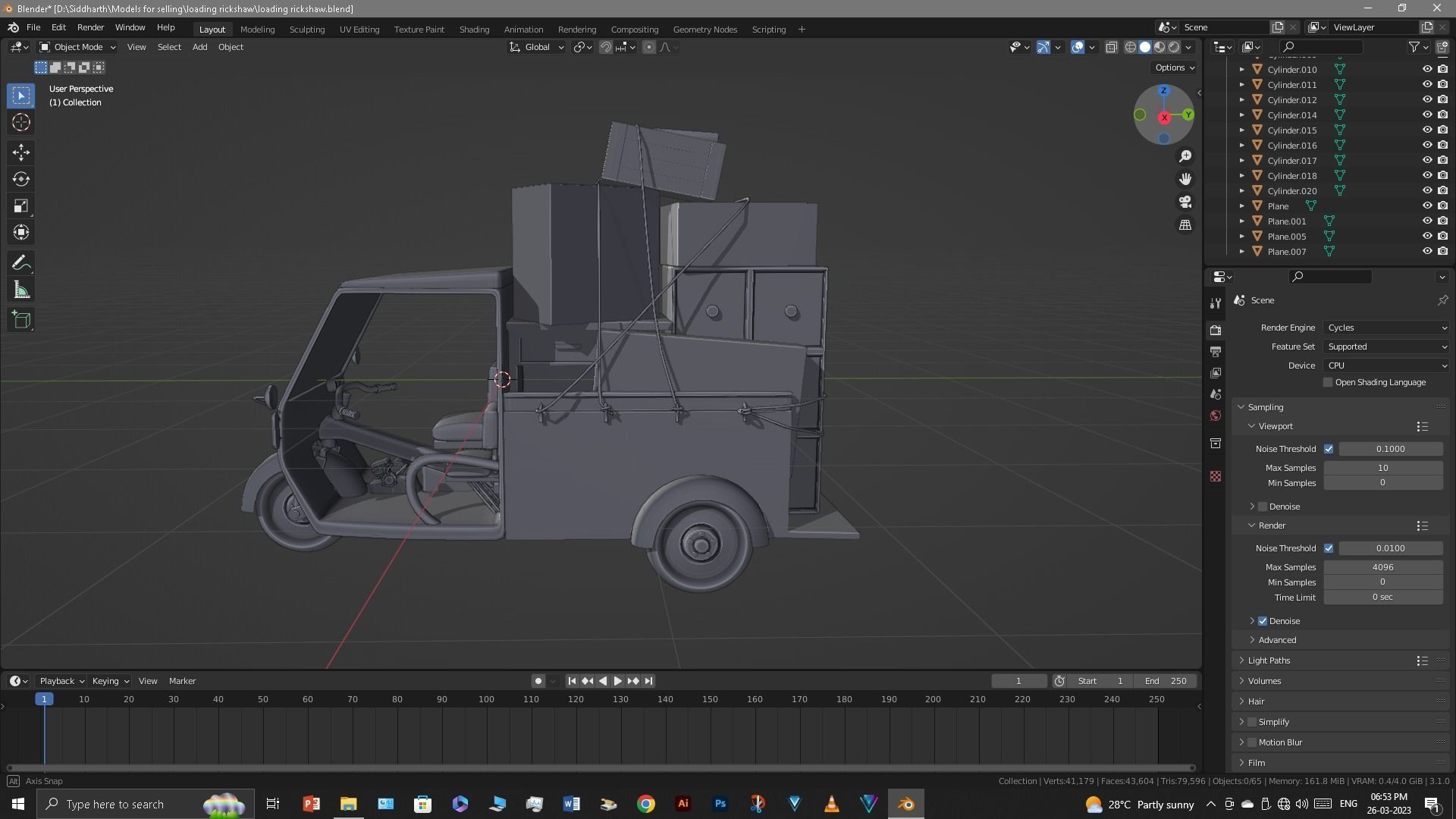1456x819 pixels.
Task: Open the timeline Playback popover
Action: tap(61, 681)
